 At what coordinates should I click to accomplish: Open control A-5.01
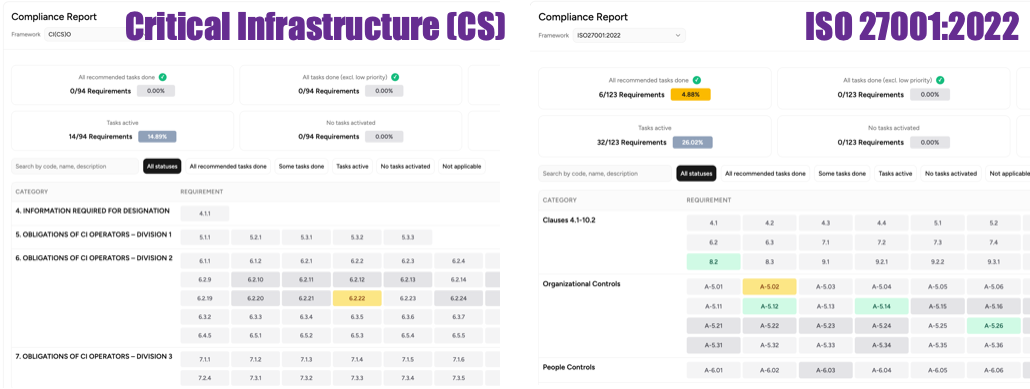pyautogui.click(x=713, y=286)
